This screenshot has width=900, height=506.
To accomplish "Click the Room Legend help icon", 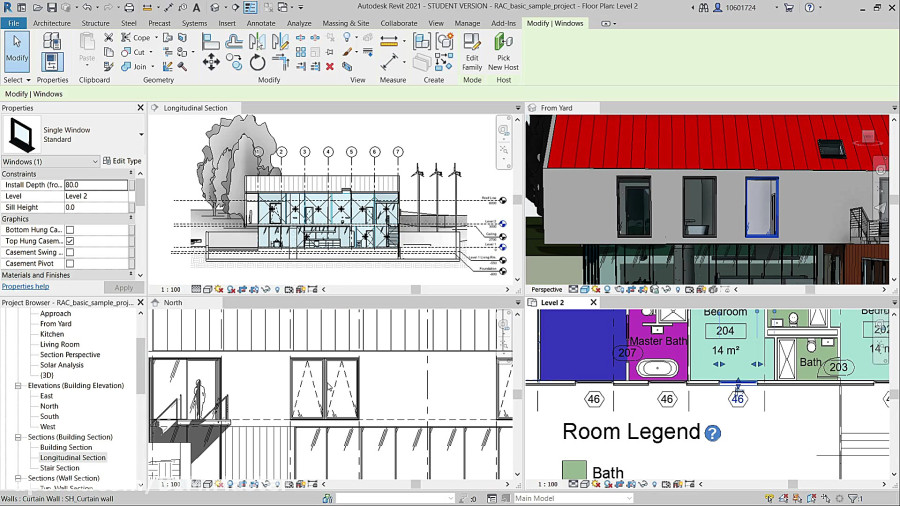I will 712,433.
